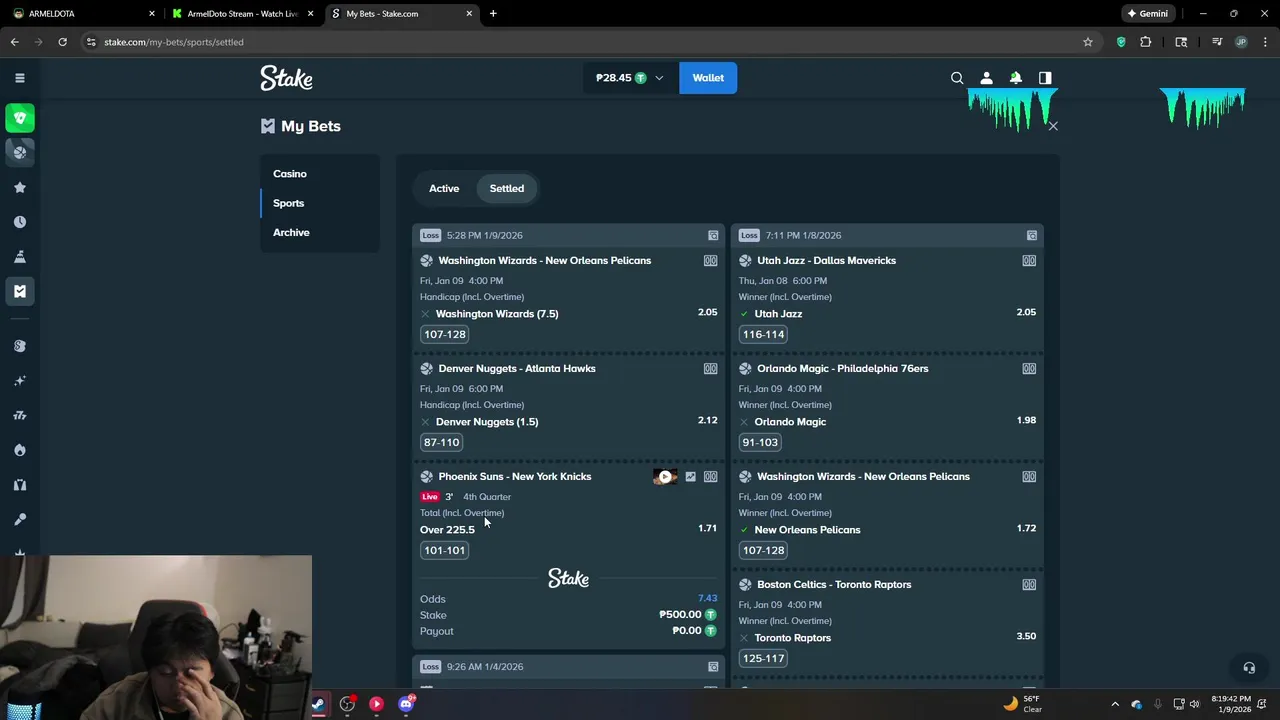
Task: Open Denver Nuggets - Atlanta Hawks match link
Action: click(517, 368)
